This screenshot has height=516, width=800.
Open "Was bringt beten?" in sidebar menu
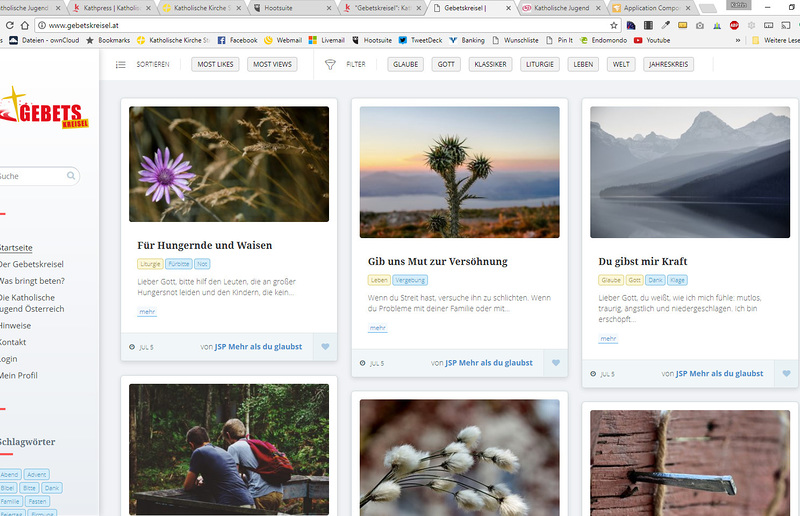click(32, 281)
